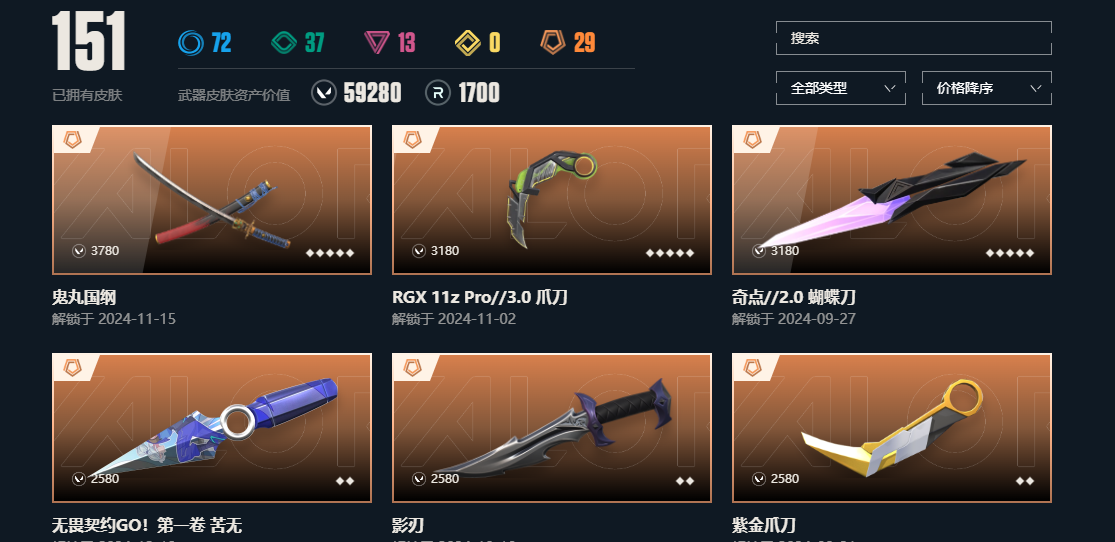Click the blue circle rarity tier icon
The width and height of the screenshot is (1115, 542).
191,43
